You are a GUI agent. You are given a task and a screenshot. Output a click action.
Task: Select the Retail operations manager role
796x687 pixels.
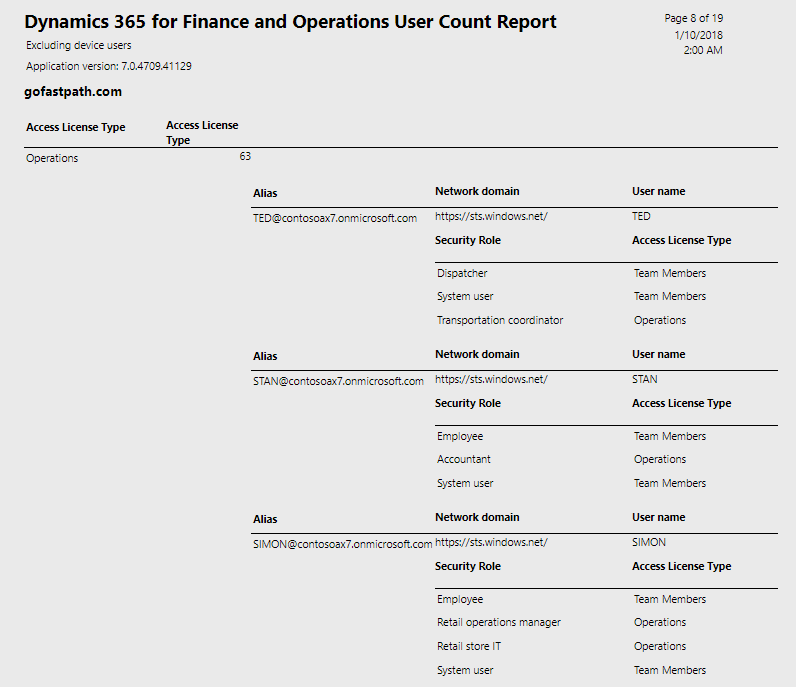pyautogui.click(x=499, y=623)
